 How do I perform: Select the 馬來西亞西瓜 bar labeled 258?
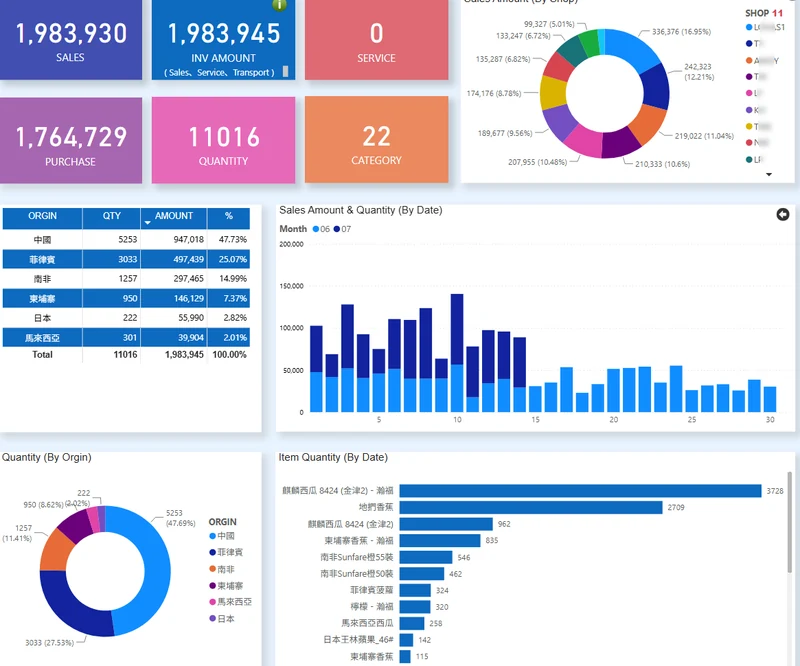[x=412, y=624]
